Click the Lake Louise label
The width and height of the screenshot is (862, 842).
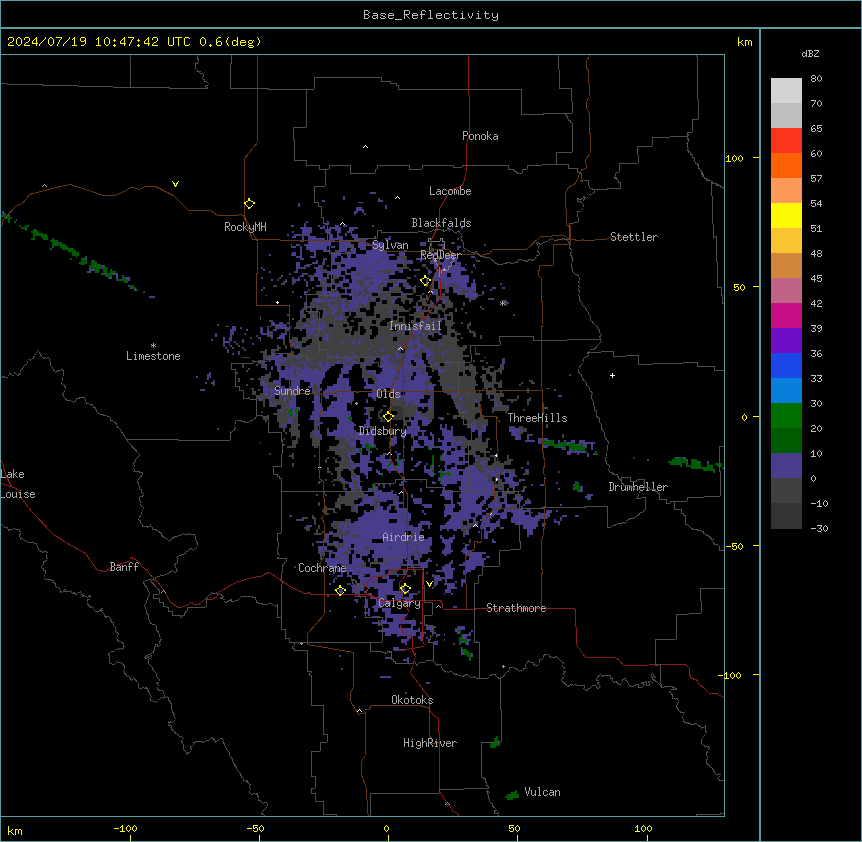[18, 484]
